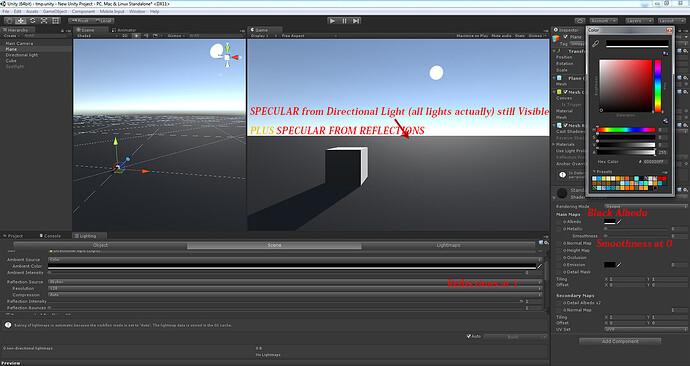Click the Play button
690x366 pixels.
pos(333,21)
